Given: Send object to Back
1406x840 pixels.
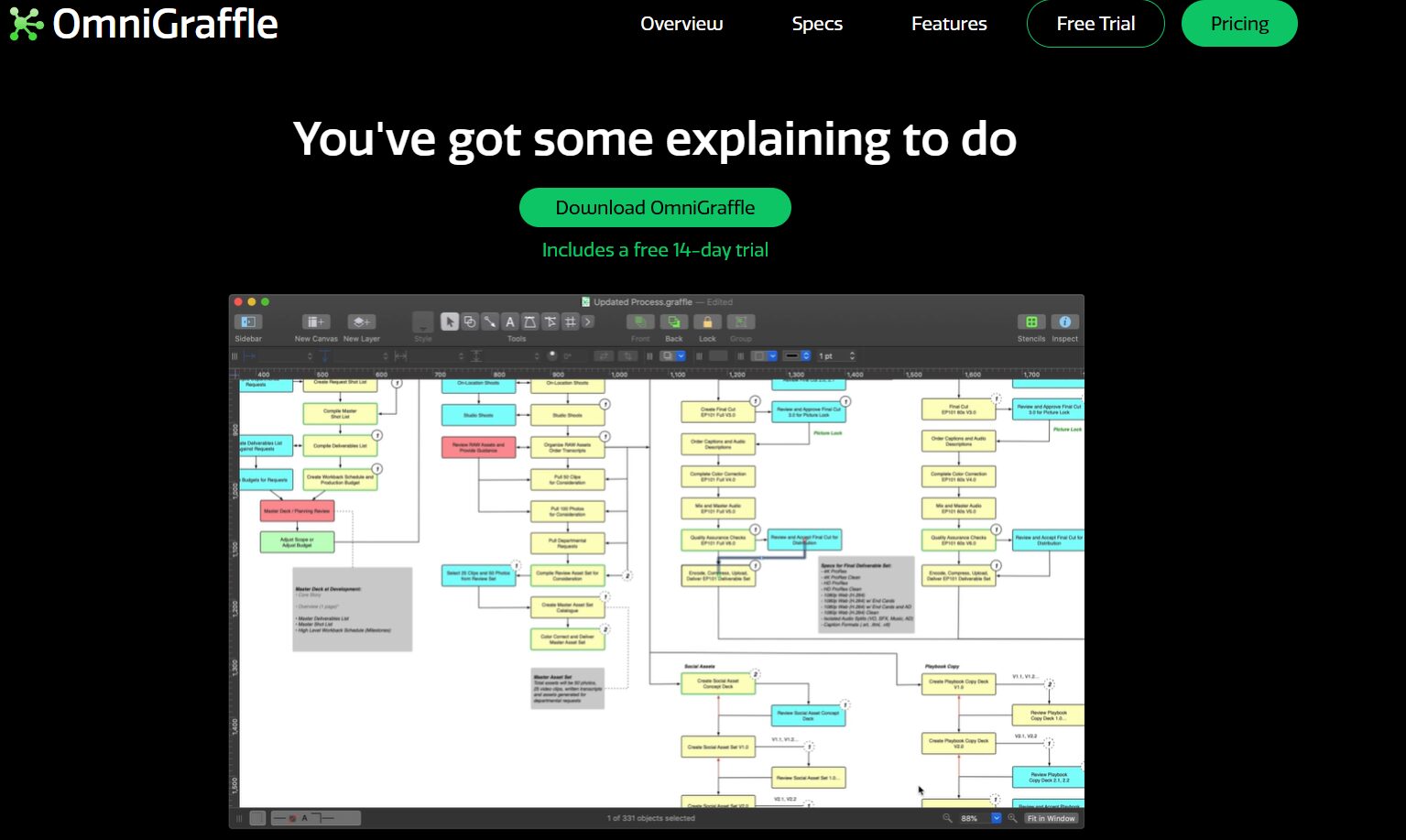Looking at the screenshot, I should pos(674,322).
